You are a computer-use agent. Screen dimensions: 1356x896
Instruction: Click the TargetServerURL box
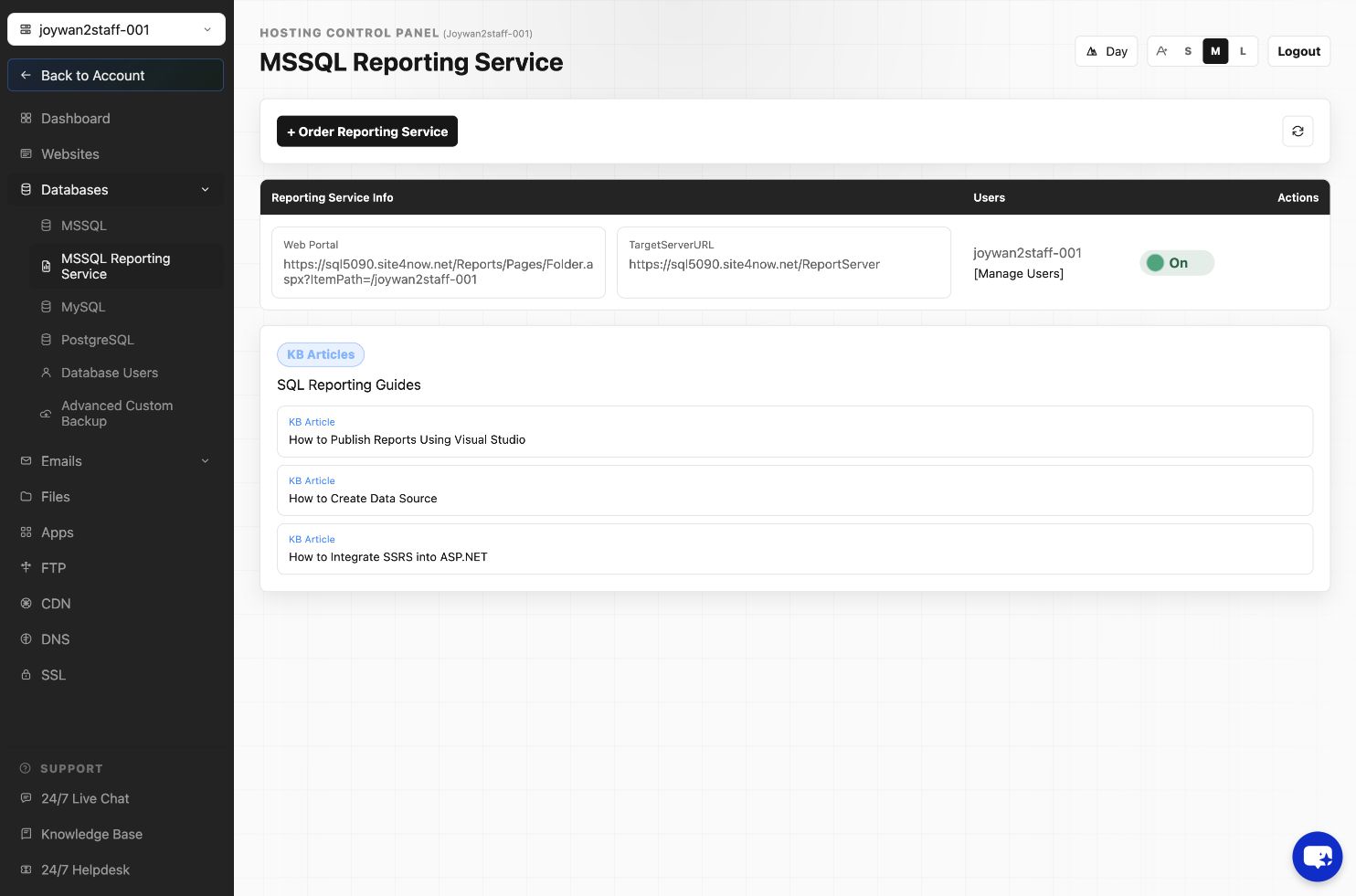tap(784, 262)
